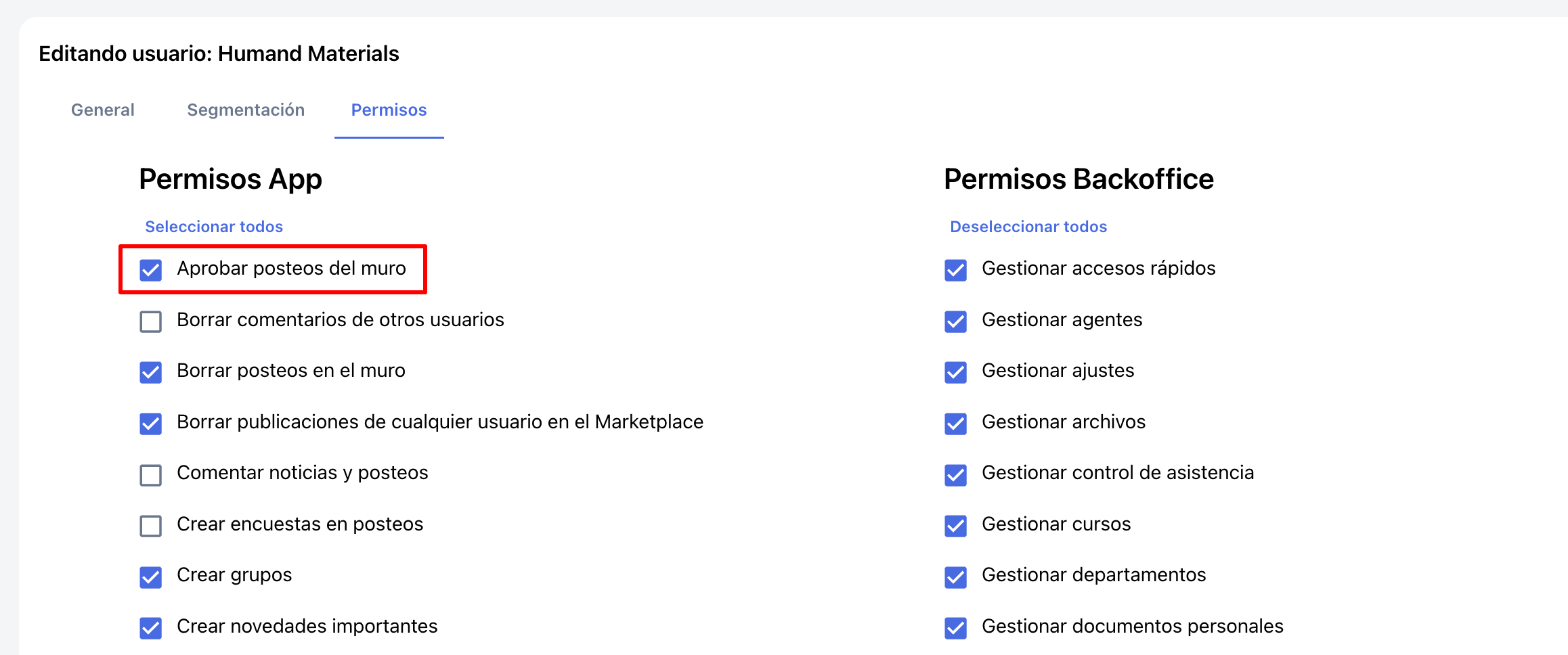
Task: Uncheck Gestionar accesos rápidos
Action: click(x=955, y=270)
